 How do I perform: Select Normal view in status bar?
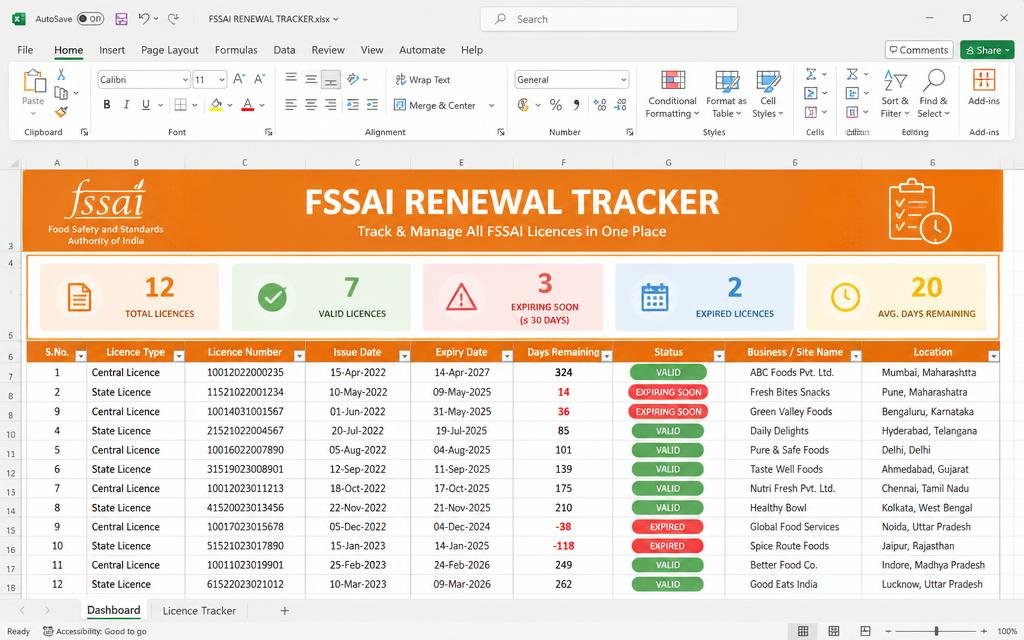pyautogui.click(x=803, y=631)
